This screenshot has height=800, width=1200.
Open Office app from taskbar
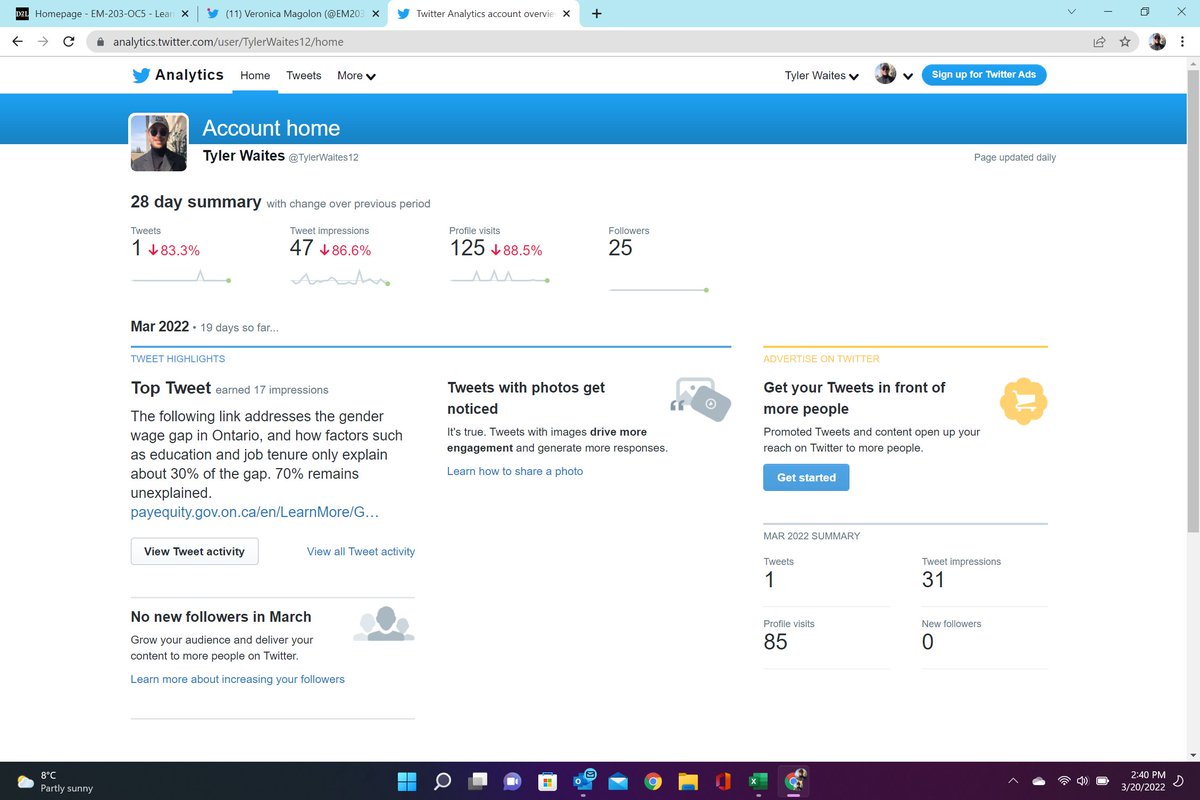click(723, 780)
